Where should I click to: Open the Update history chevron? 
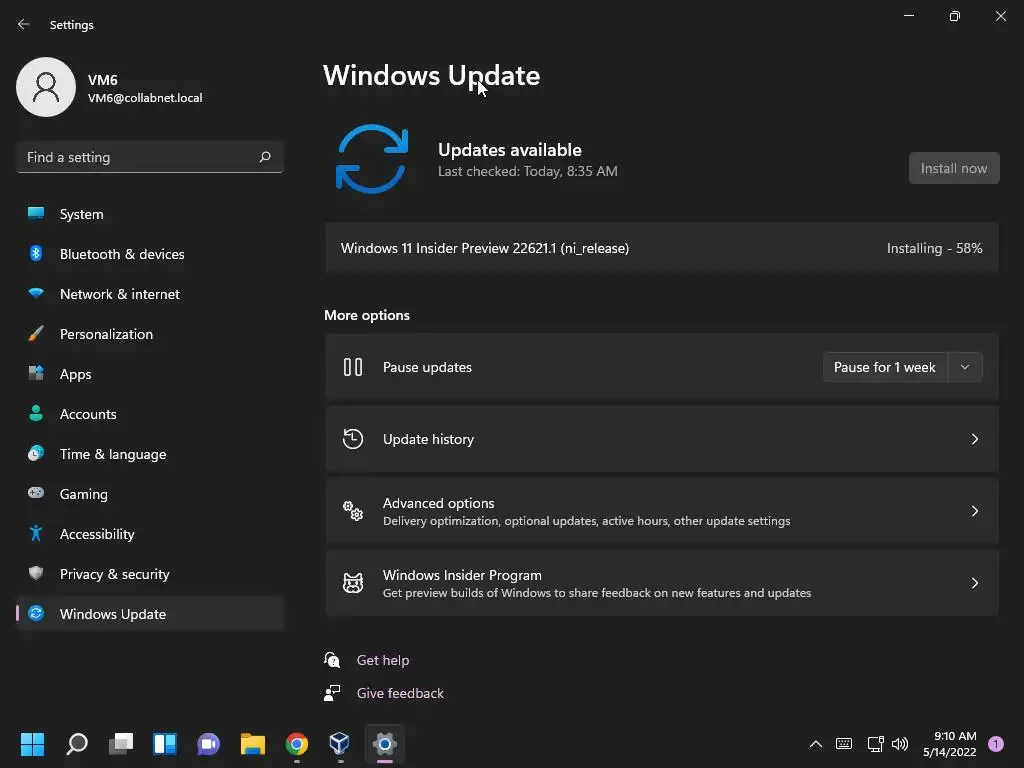pos(974,439)
